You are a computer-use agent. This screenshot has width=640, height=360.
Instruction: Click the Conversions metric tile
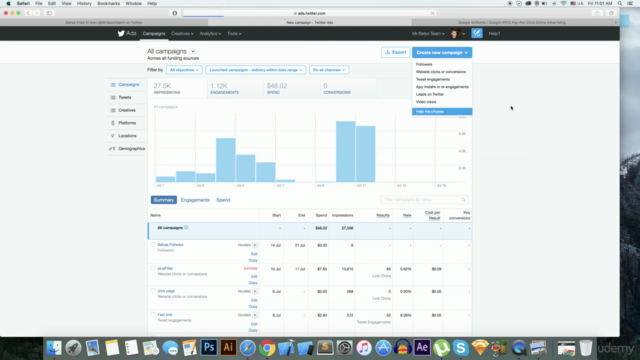pos(348,88)
